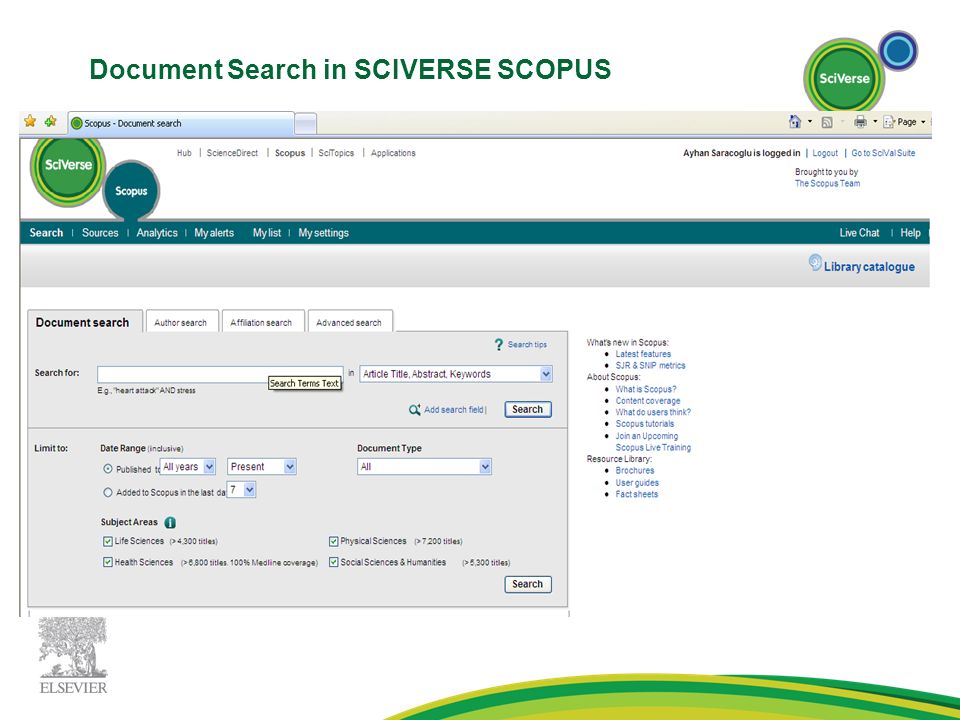960x720 pixels.
Task: Switch to the Affiliation search tab
Action: coord(262,321)
